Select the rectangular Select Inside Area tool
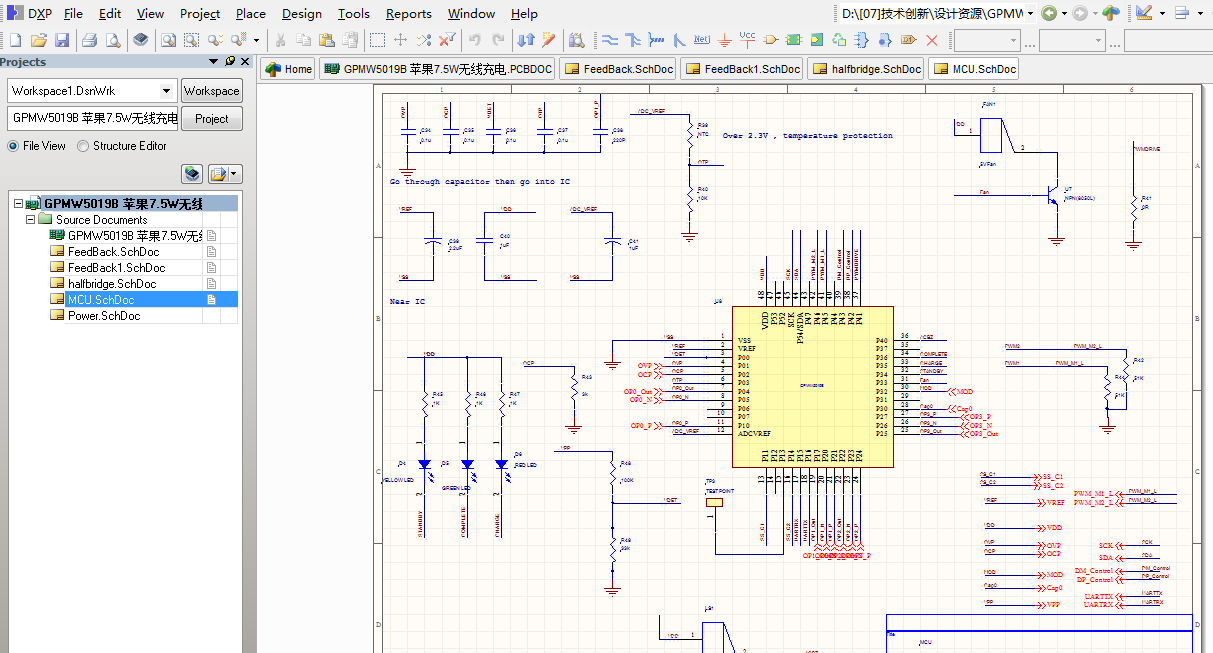The image size is (1213, 653). pyautogui.click(x=377, y=40)
